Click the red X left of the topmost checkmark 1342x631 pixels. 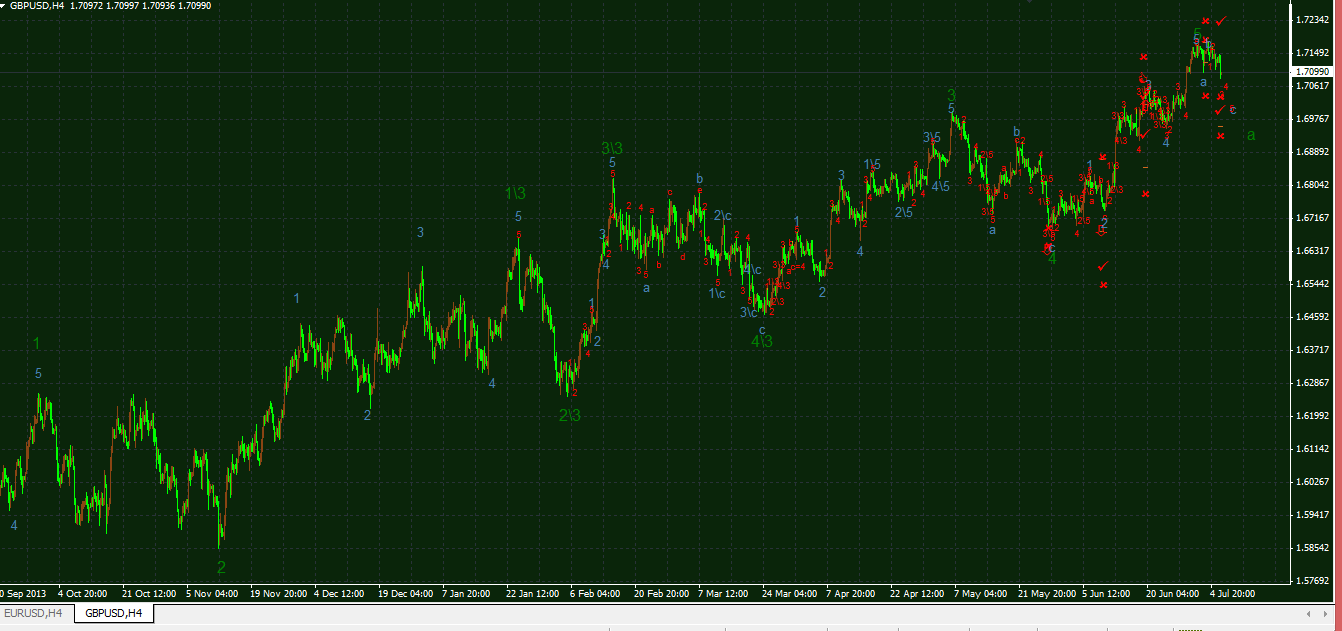click(x=1206, y=21)
